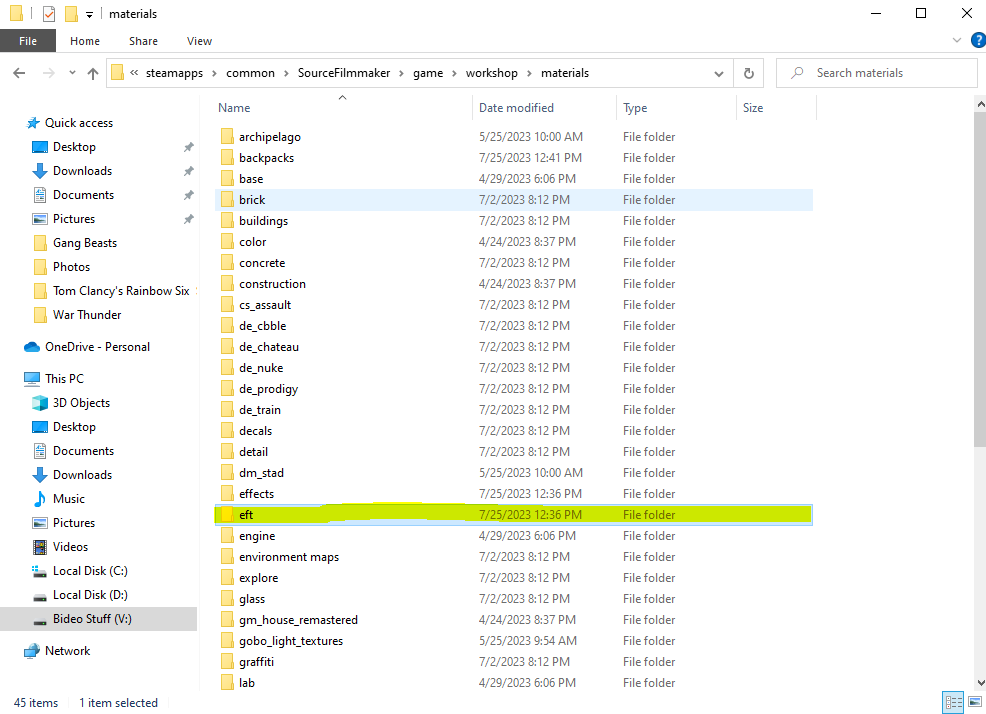986x714 pixels.
Task: Refresh the materials folder view
Action: coord(748,73)
